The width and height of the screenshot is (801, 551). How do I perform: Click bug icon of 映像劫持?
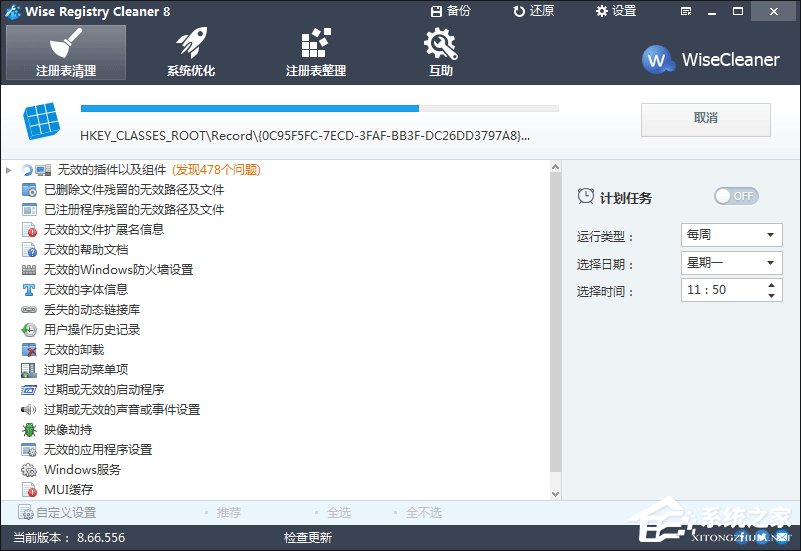(29, 430)
